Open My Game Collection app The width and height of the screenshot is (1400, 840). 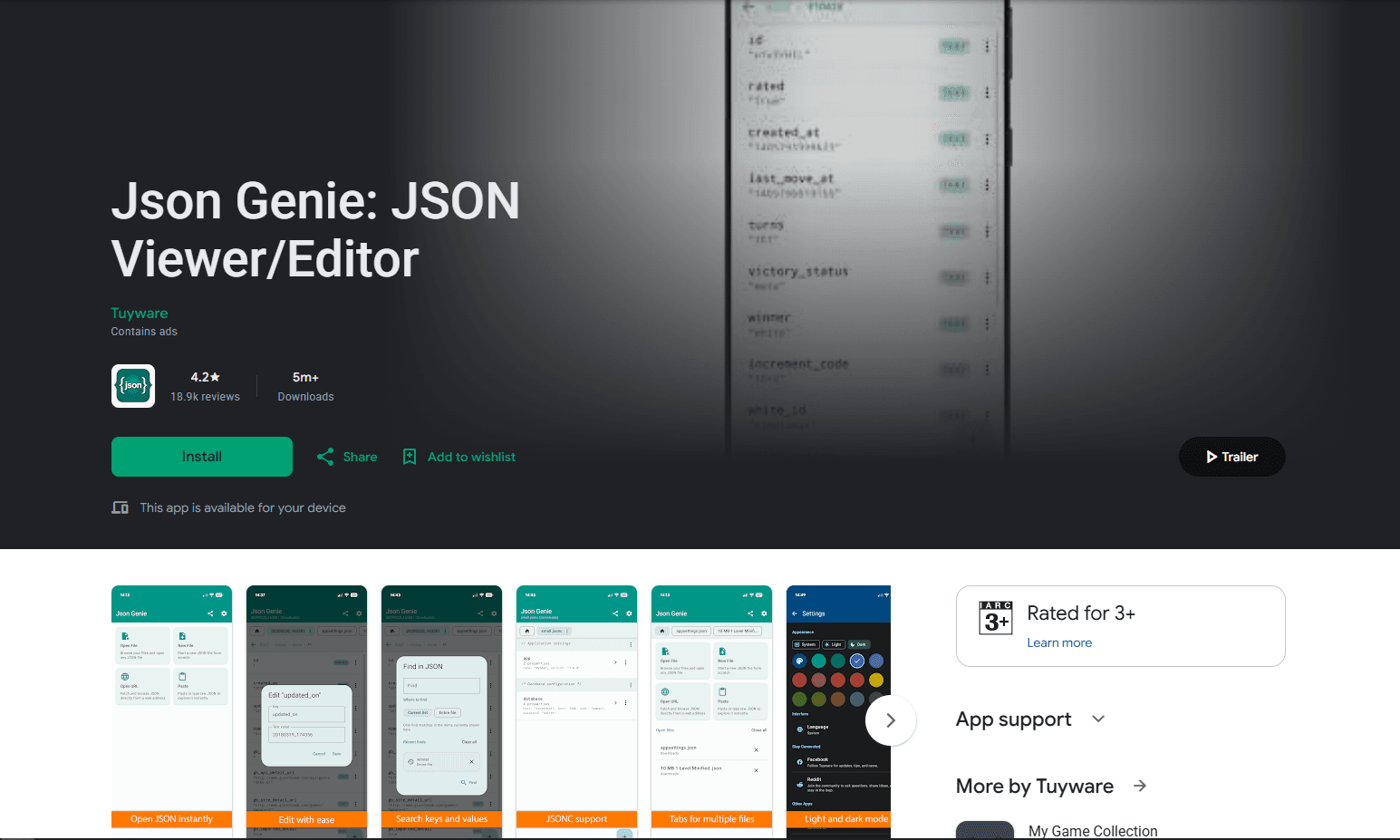[x=1093, y=831]
